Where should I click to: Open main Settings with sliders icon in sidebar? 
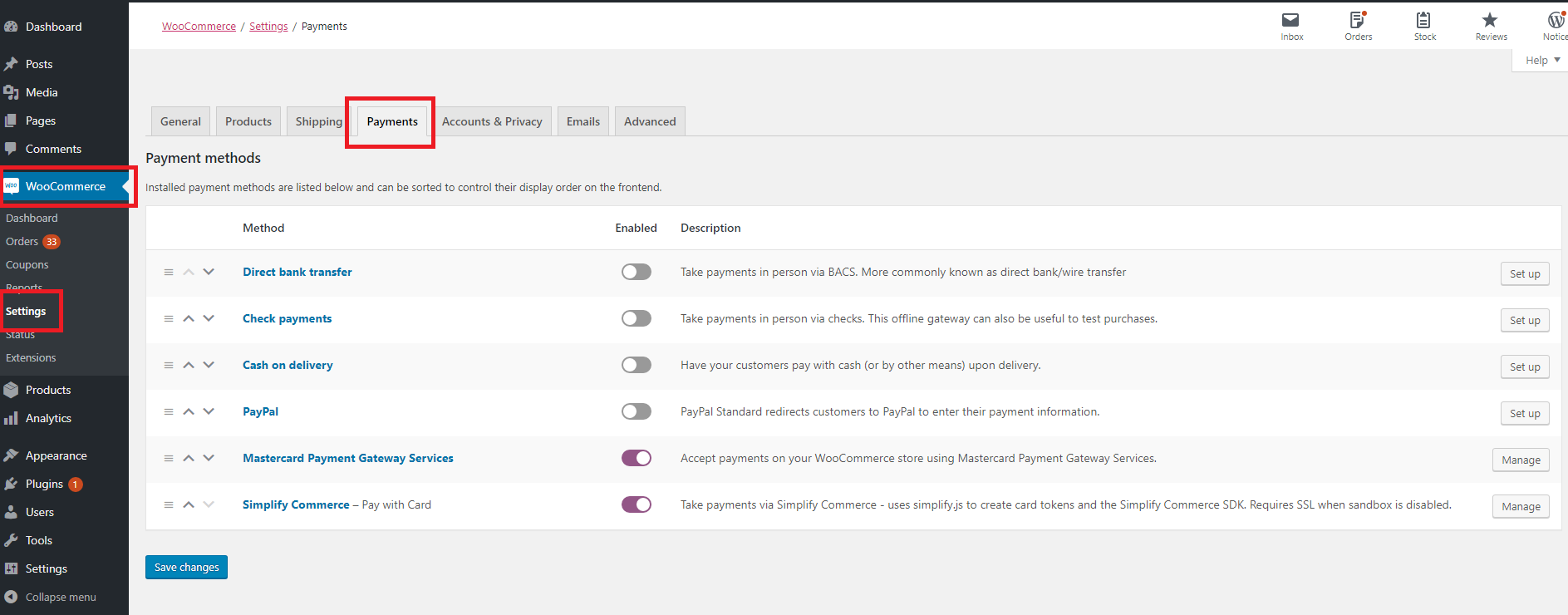(11, 568)
